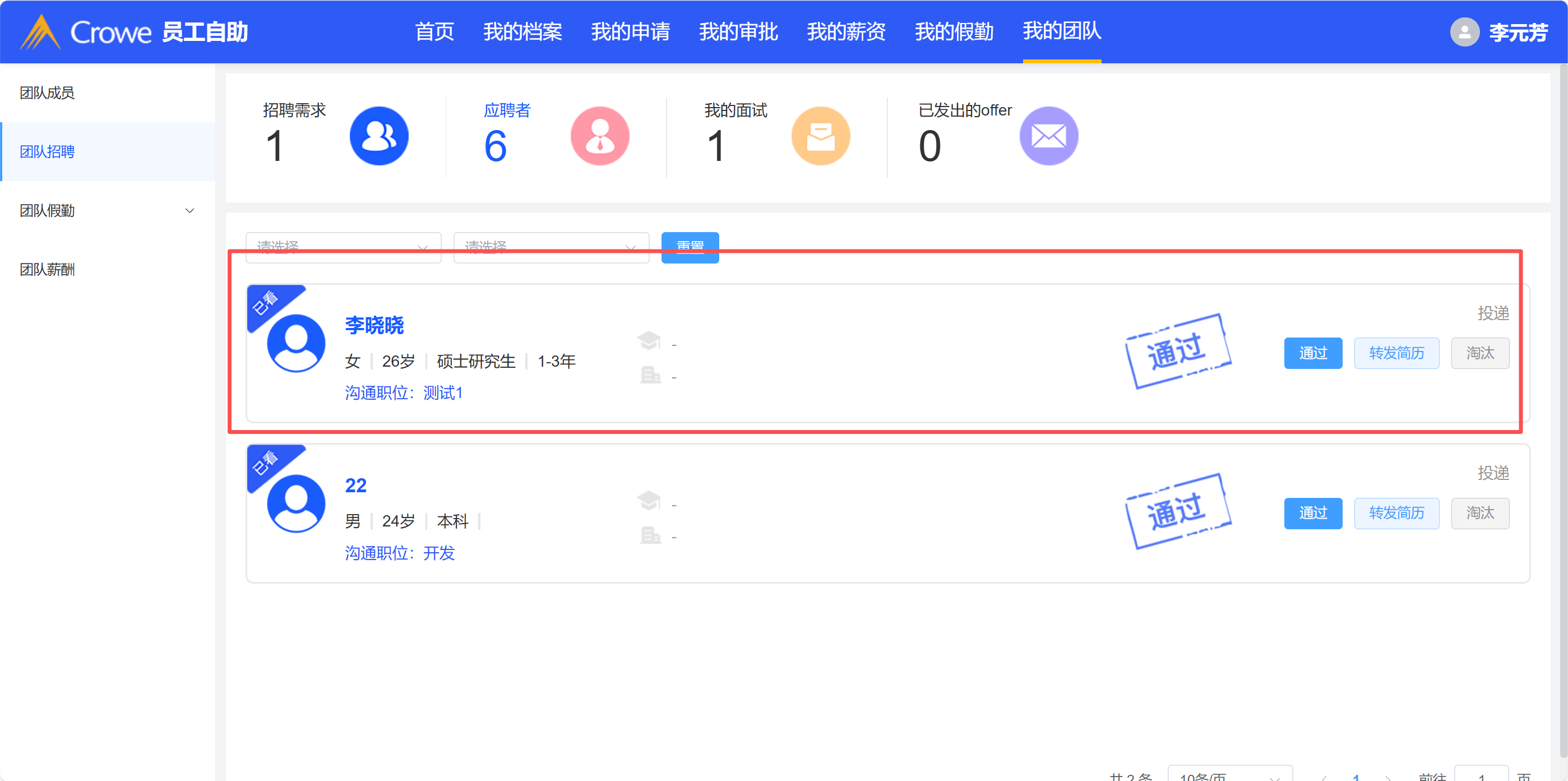Viewport: 1568px width, 781px height.
Task: Click the pink 应聘者 person icon
Action: pos(600,136)
